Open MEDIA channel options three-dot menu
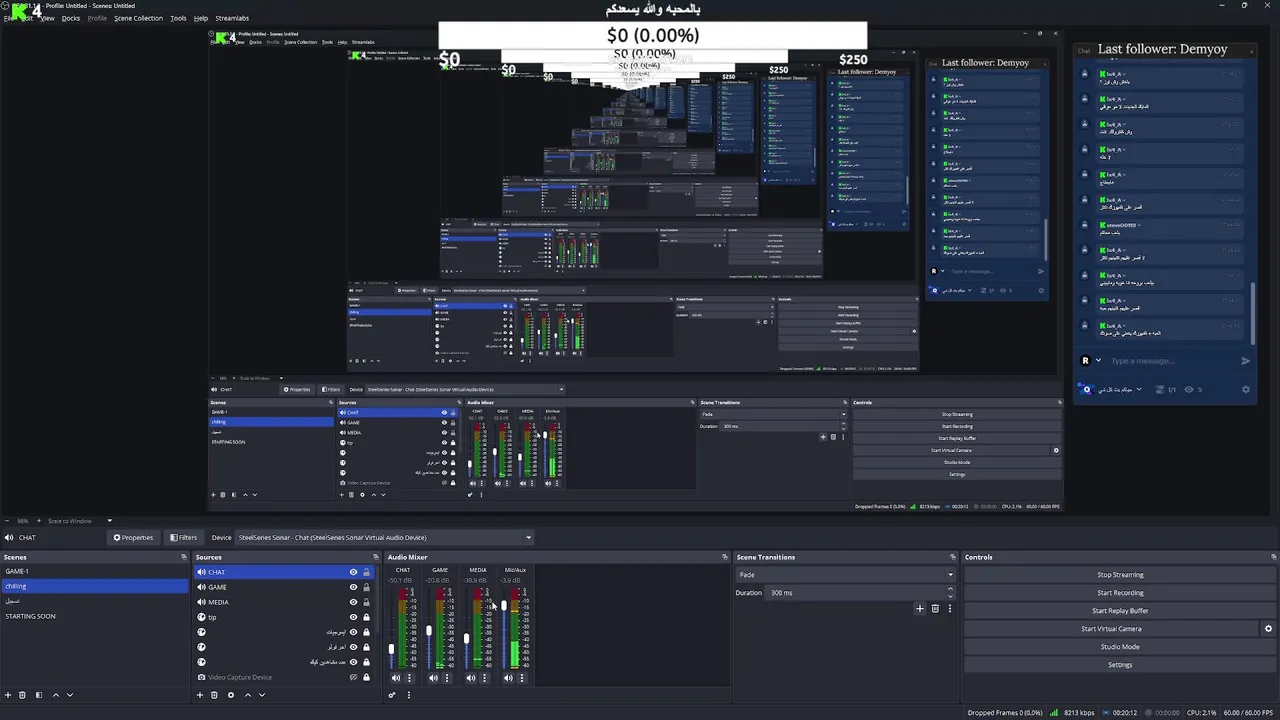Image resolution: width=1280 pixels, height=720 pixels. coord(485,678)
